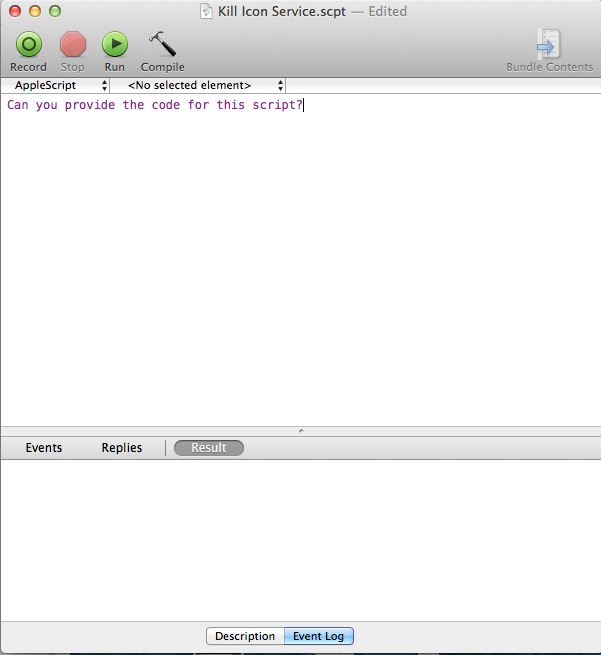Click into the script editor text
Screen dimensions: 601x655
(x=155, y=104)
